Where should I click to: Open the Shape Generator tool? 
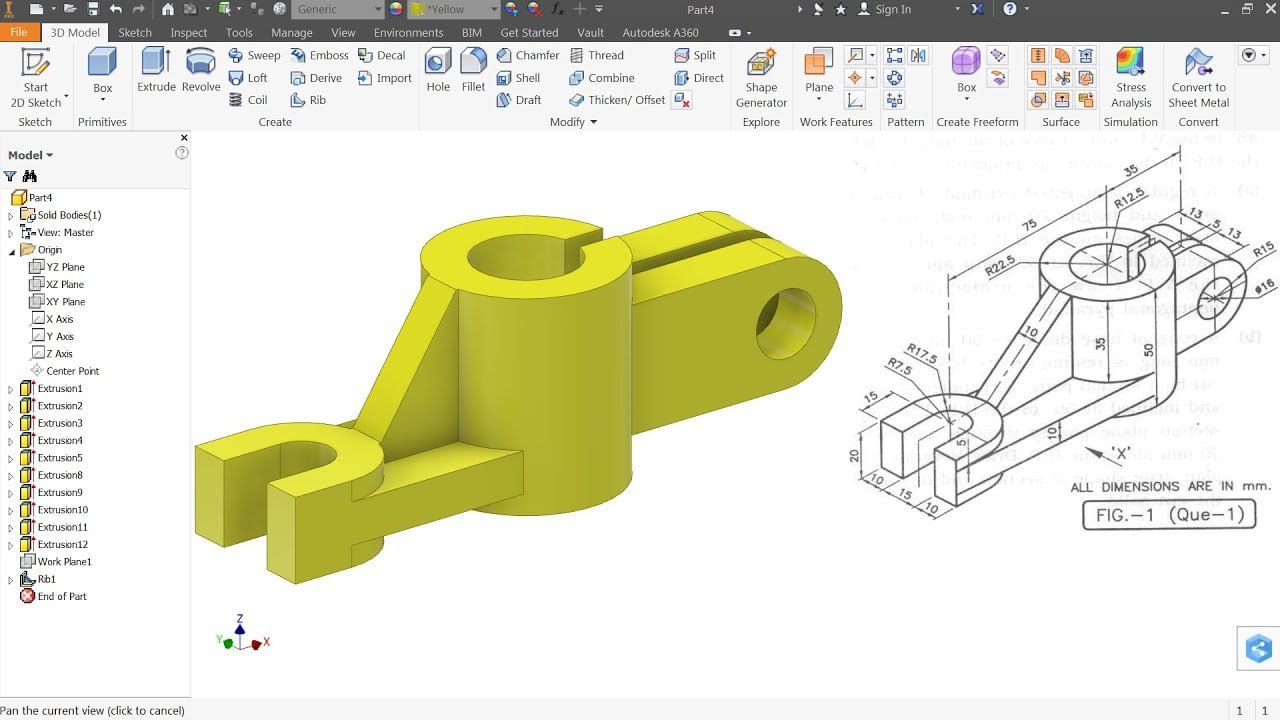pos(761,78)
